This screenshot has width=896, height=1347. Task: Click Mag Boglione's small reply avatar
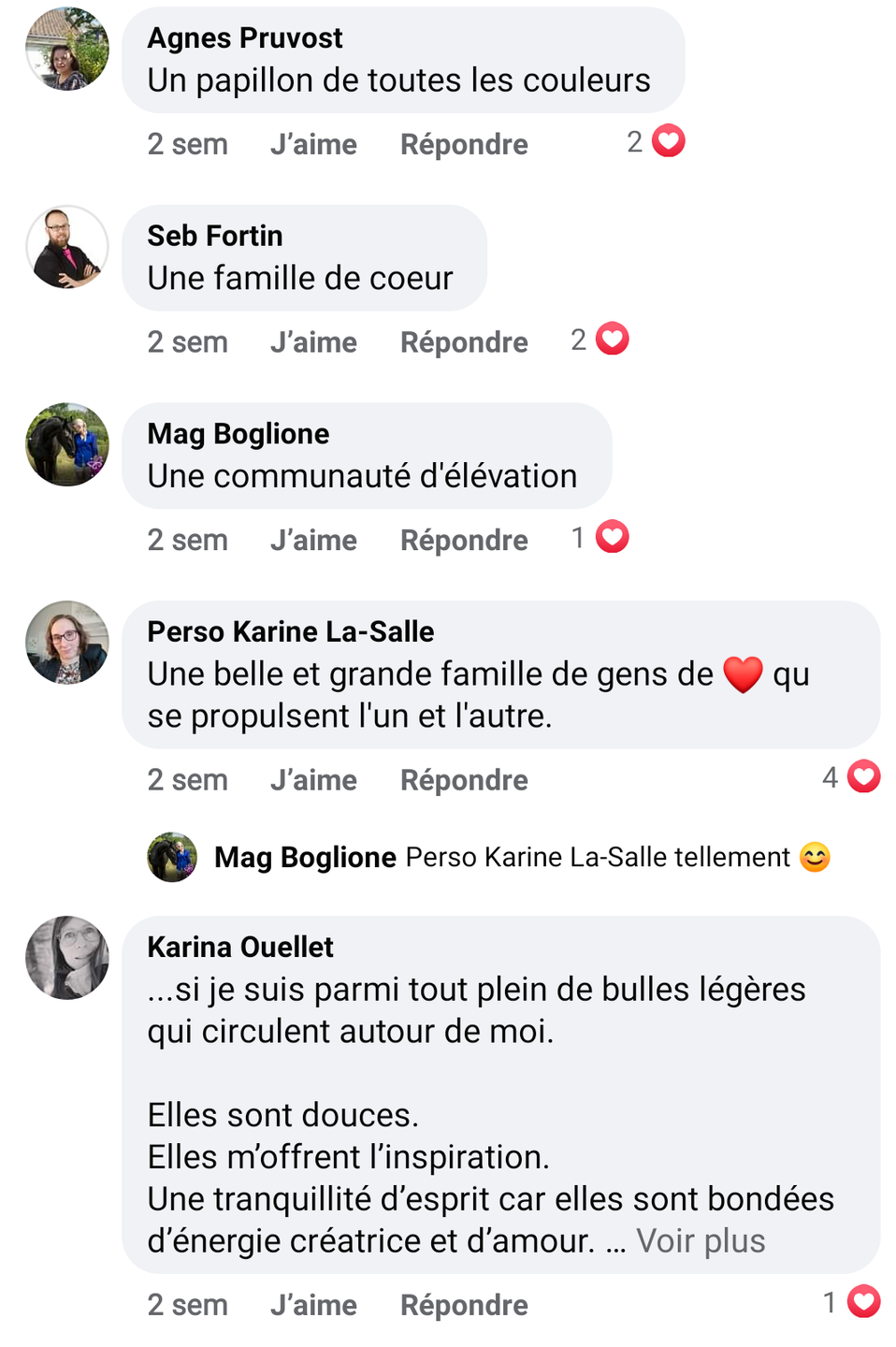[172, 857]
